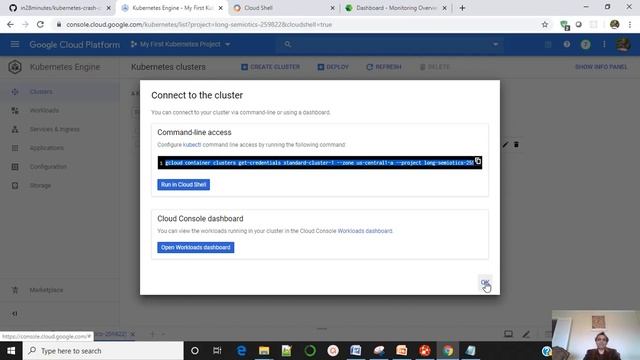
Task: Switch to Dashboard Monitoring Overview tab
Action: click(x=395, y=8)
